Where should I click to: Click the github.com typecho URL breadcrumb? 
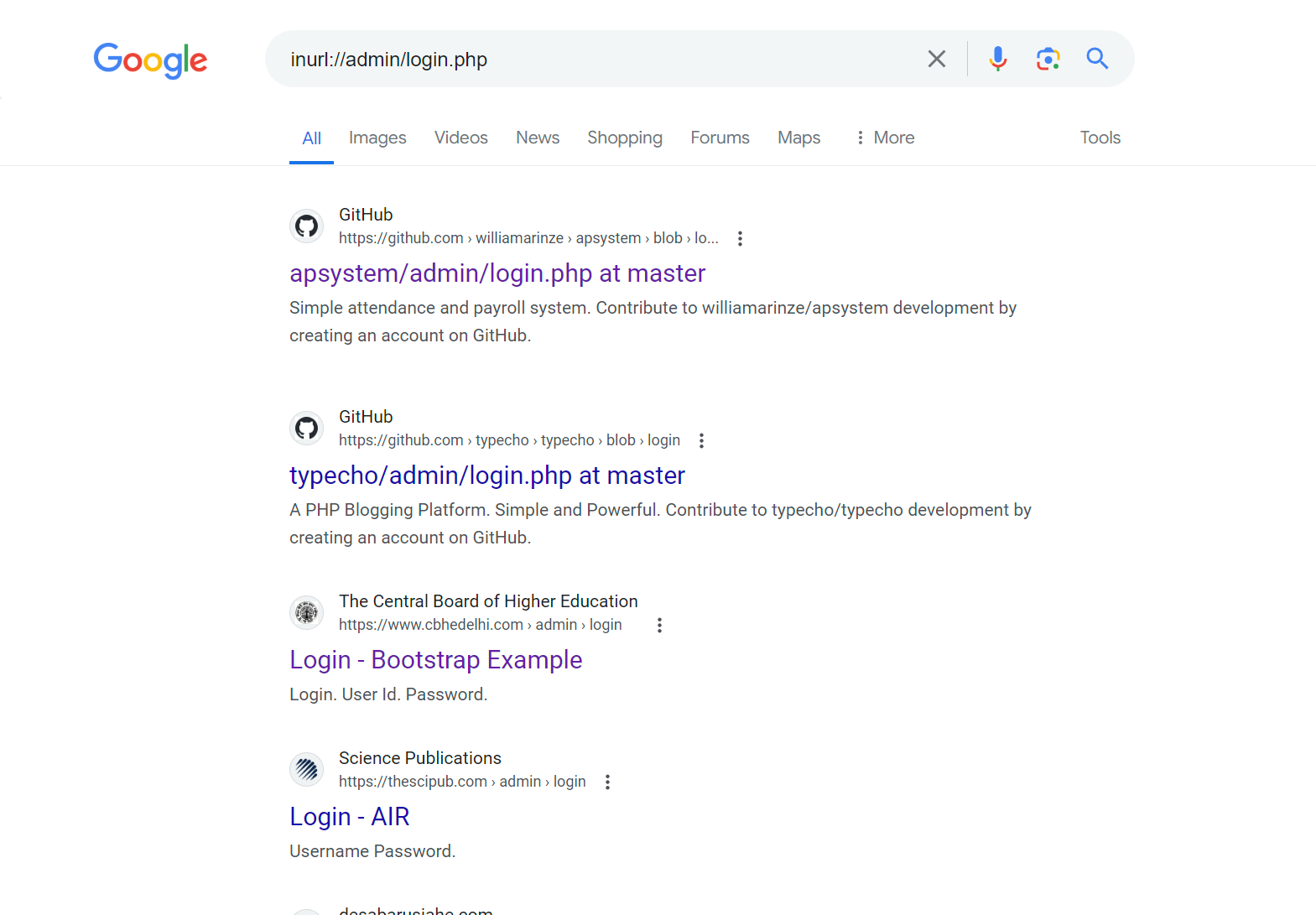pyautogui.click(x=509, y=440)
